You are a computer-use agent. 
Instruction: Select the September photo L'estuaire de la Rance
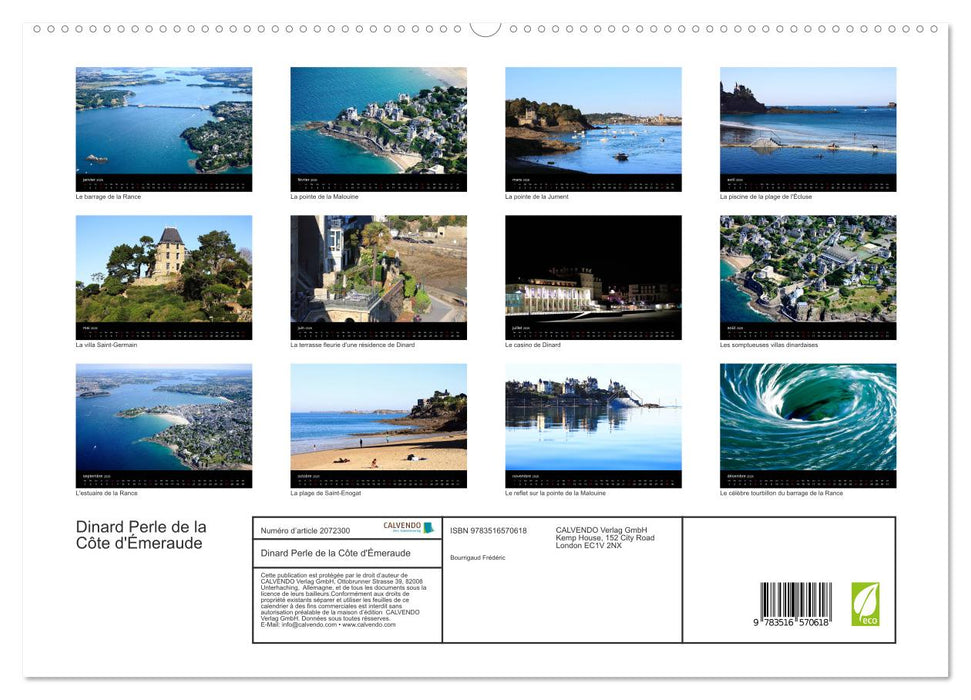164,424
